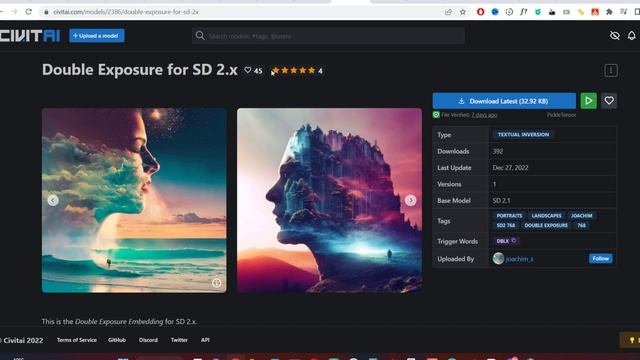Open the API footer link
This screenshot has height=360, width=640.
pos(205,340)
